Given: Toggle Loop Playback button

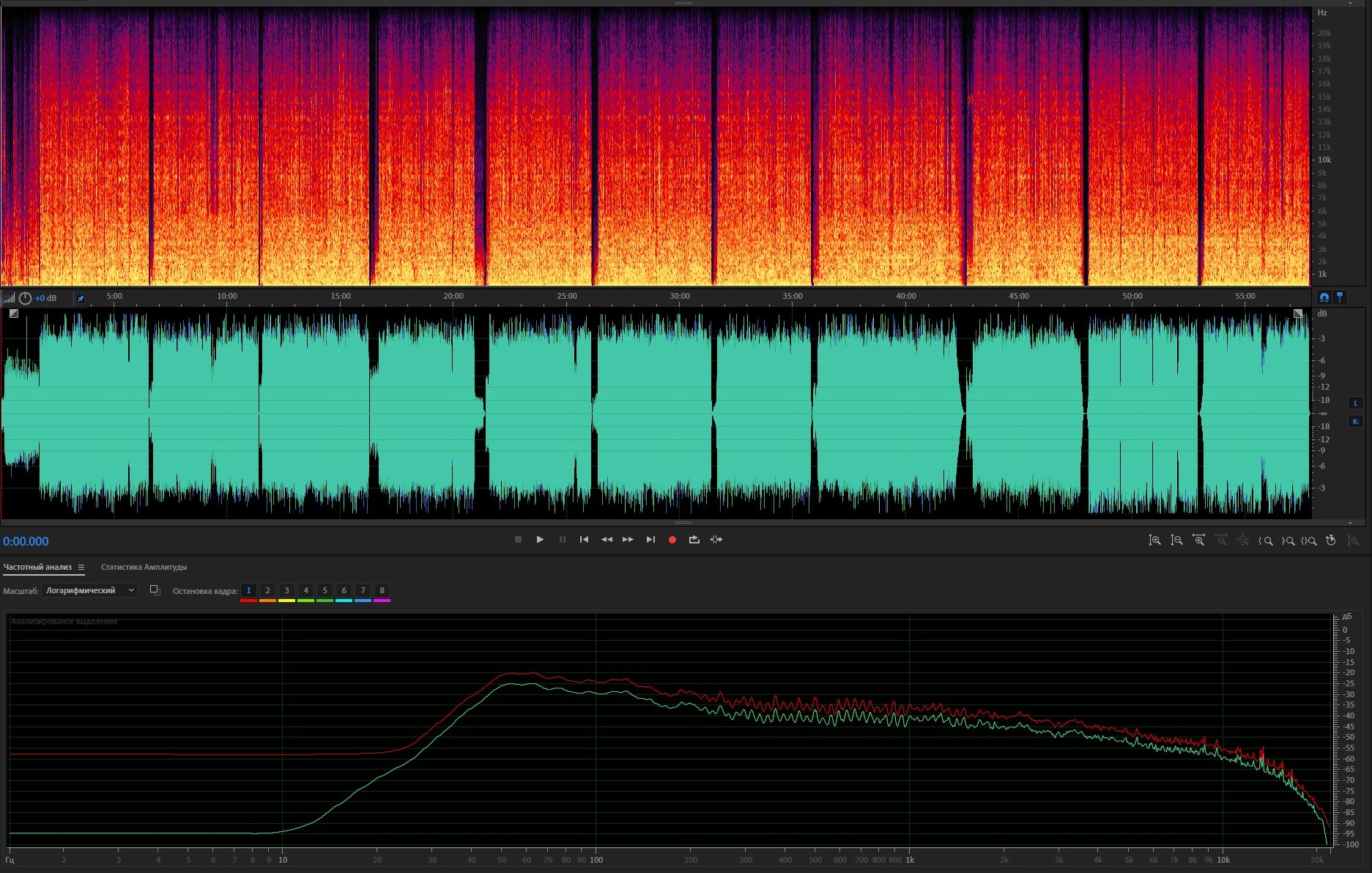Looking at the screenshot, I should pos(694,540).
